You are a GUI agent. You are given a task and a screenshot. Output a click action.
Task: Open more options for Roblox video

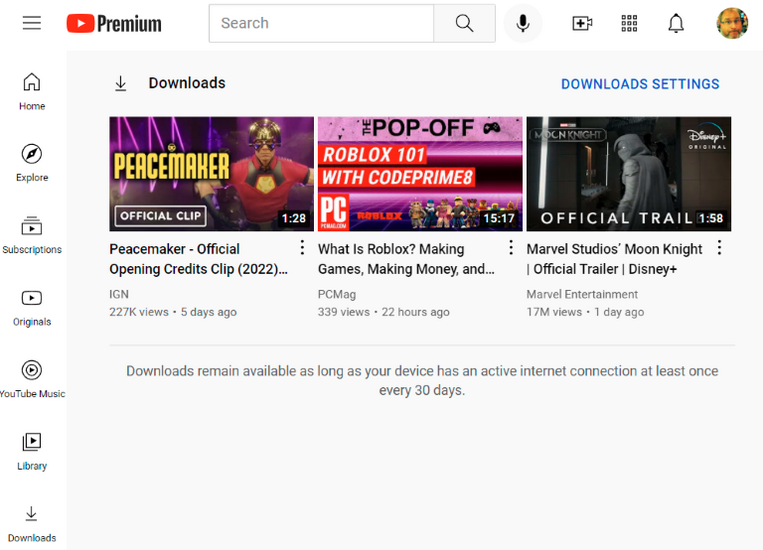[x=511, y=248]
